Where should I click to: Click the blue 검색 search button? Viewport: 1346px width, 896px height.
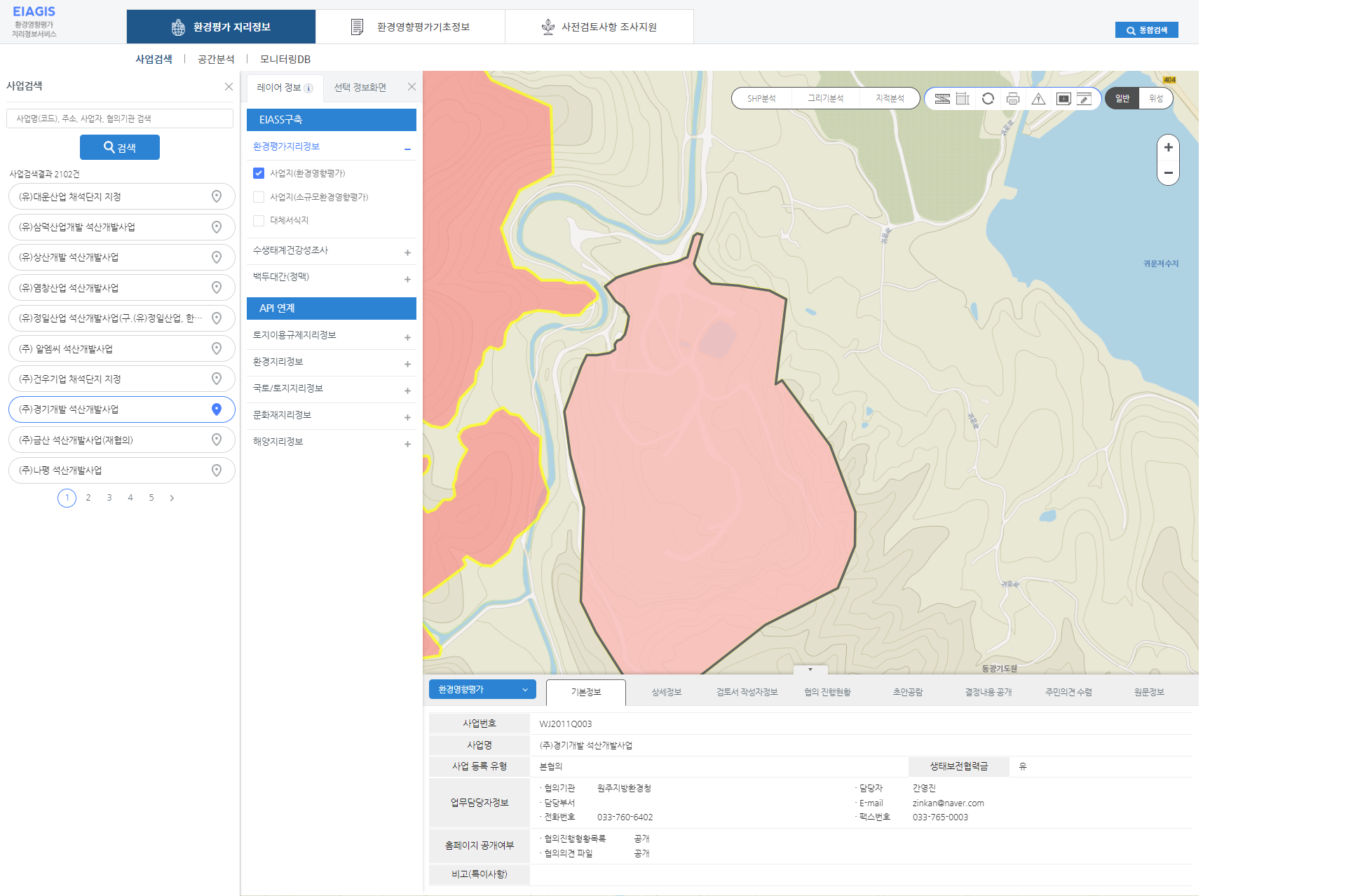[x=120, y=147]
